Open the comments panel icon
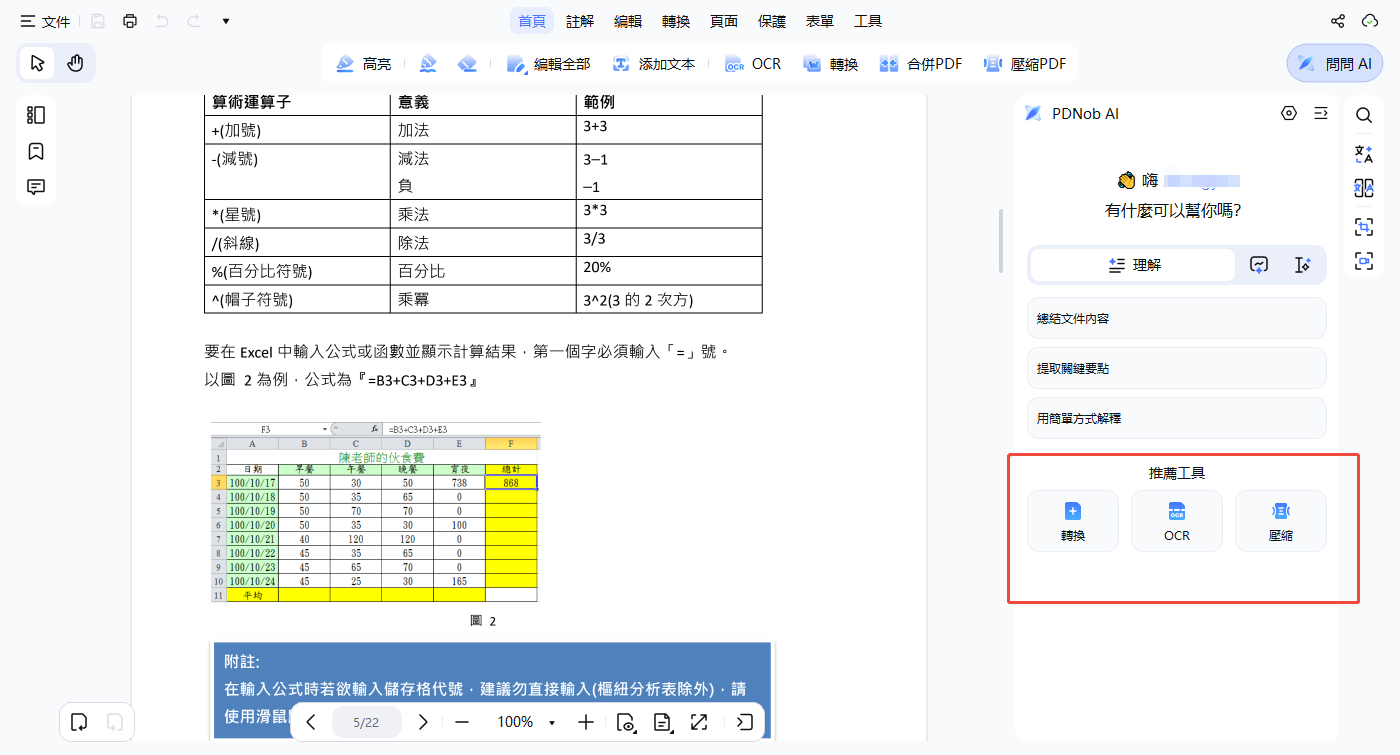The image size is (1400, 755). (x=36, y=187)
